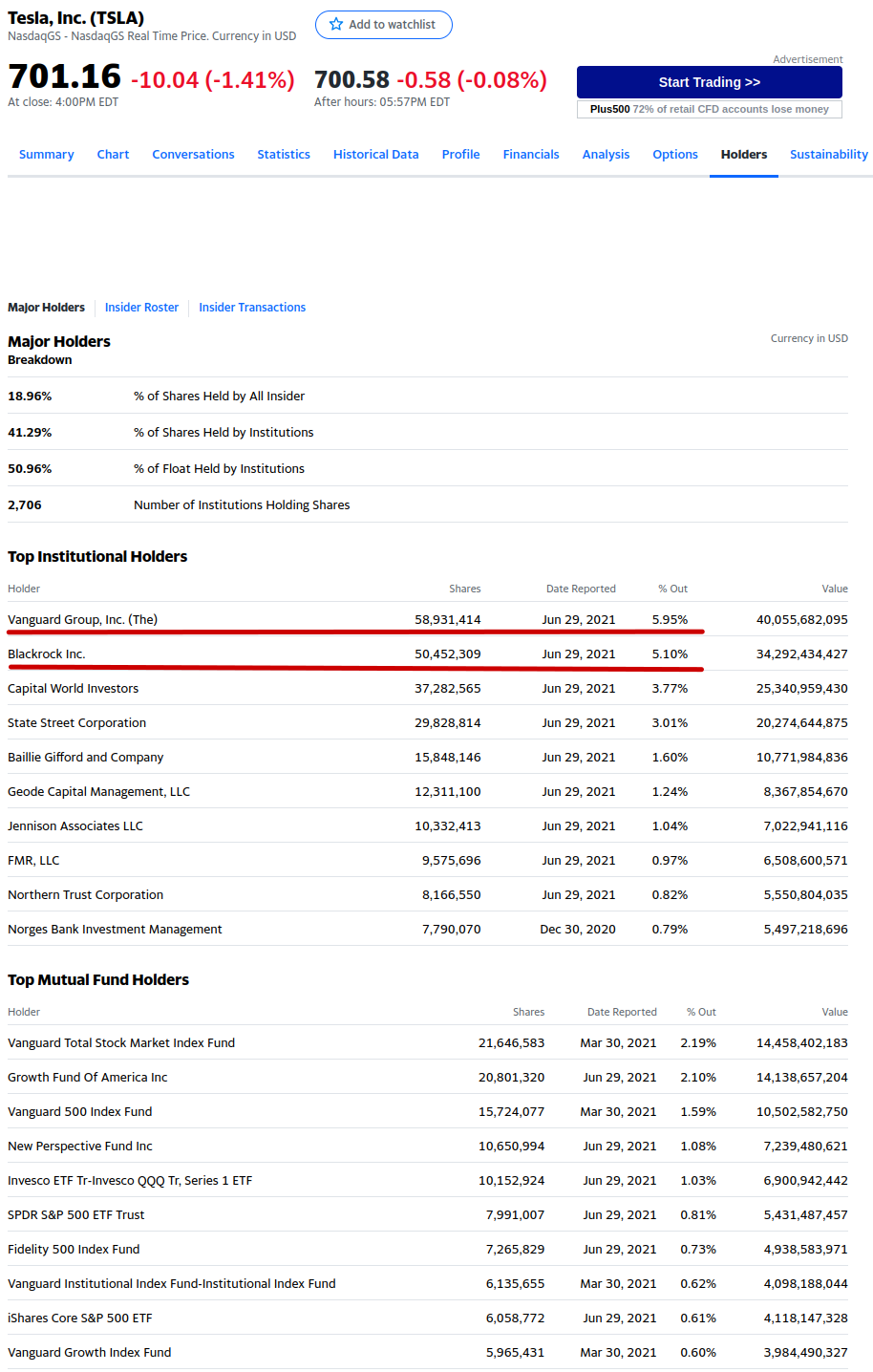Switch to the Chart tab
873x1372 pixels.
coord(113,155)
